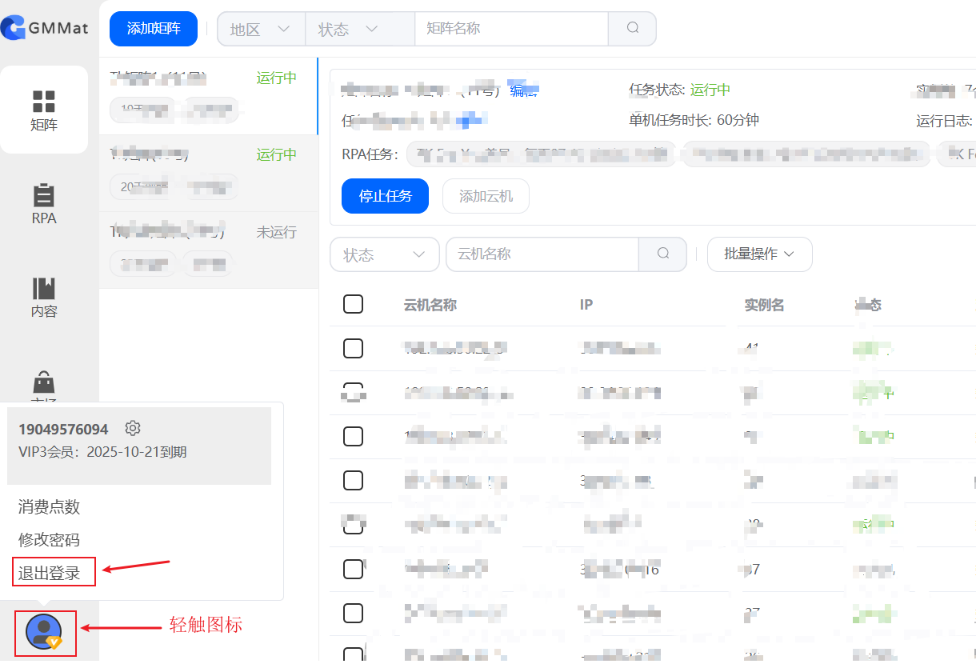Open the 状态 filter above cloud table
The height and width of the screenshot is (661, 976).
click(x=385, y=255)
